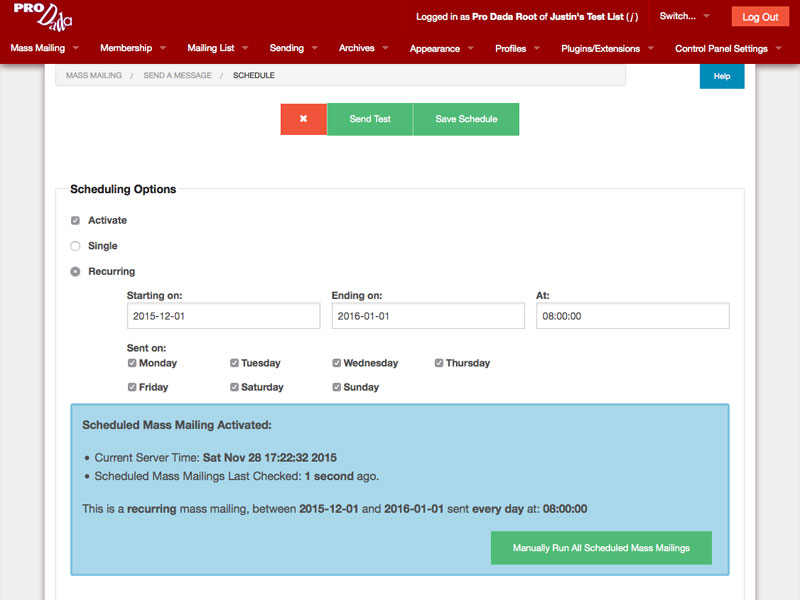Toggle the Activate checkbox

[x=75, y=221]
